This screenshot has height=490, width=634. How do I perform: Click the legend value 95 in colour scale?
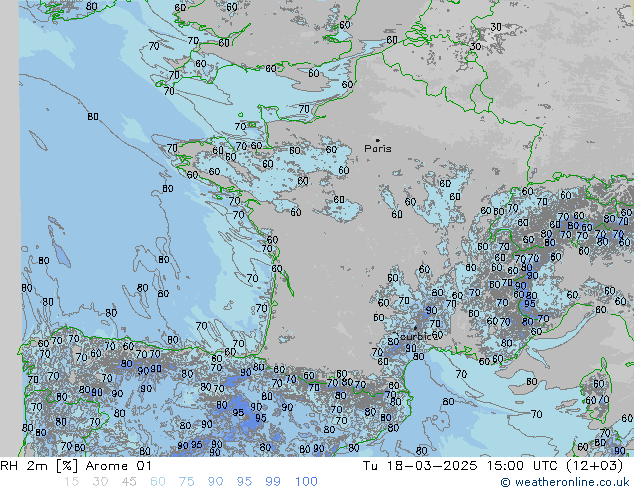click(244, 482)
